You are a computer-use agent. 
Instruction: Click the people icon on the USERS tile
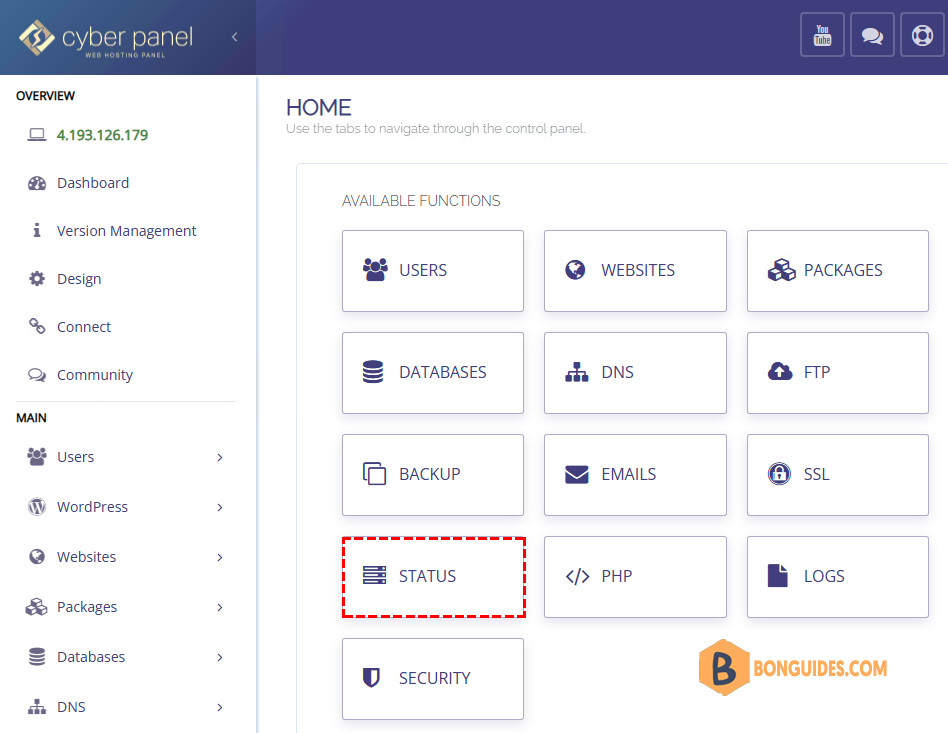(x=375, y=270)
